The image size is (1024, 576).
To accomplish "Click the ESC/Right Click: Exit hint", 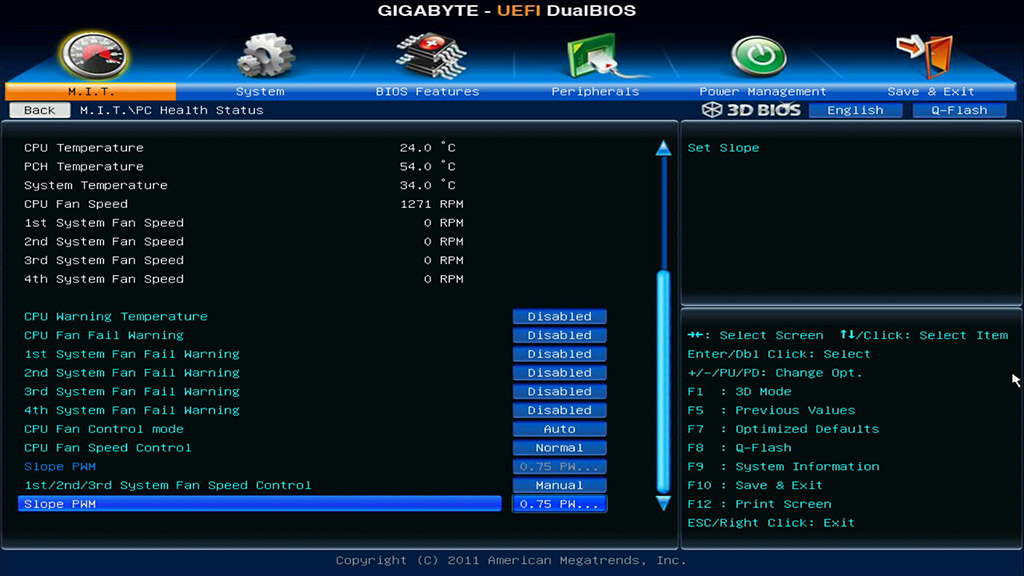I will click(x=771, y=523).
